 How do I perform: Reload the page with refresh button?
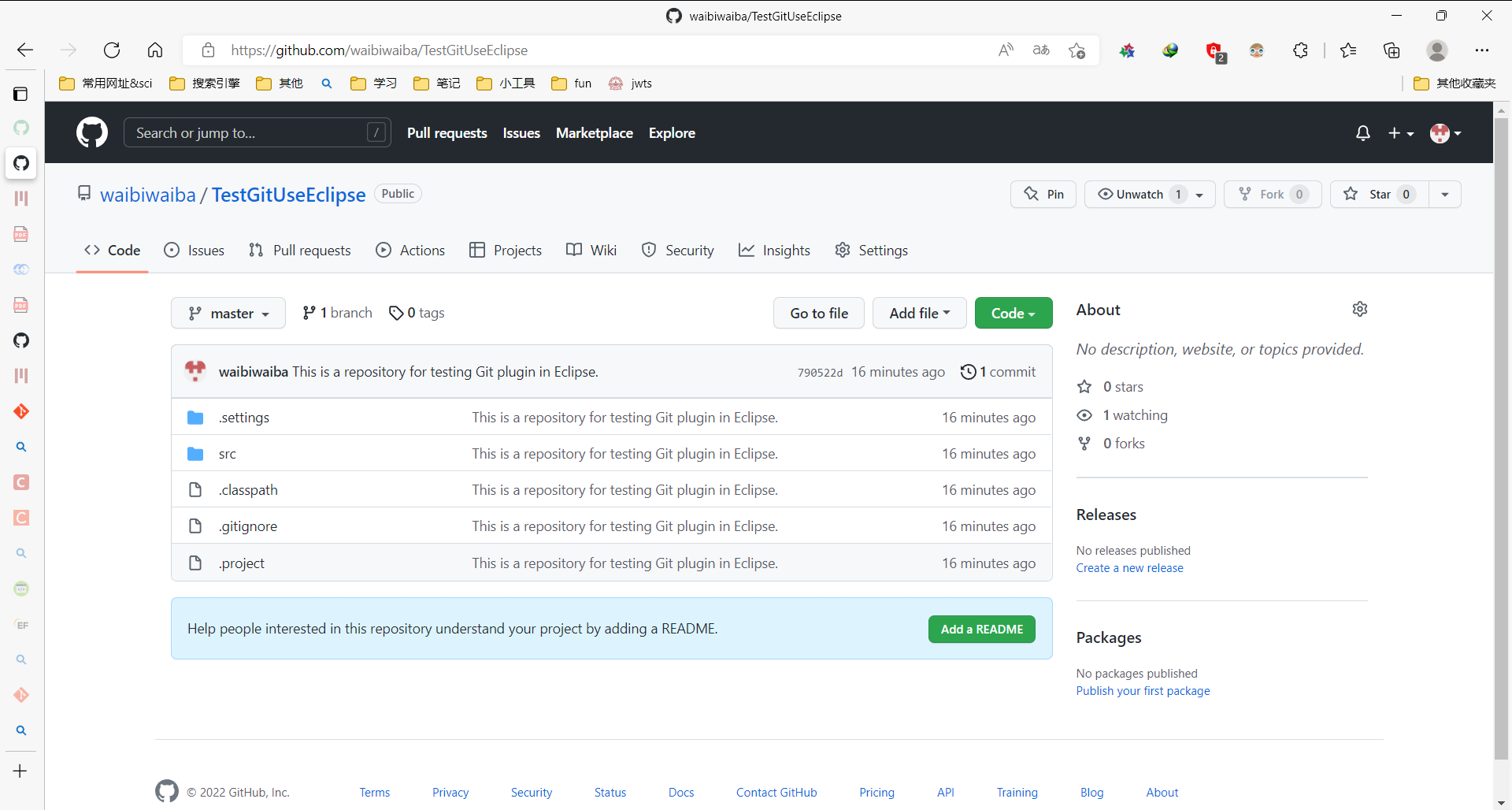[x=112, y=50]
